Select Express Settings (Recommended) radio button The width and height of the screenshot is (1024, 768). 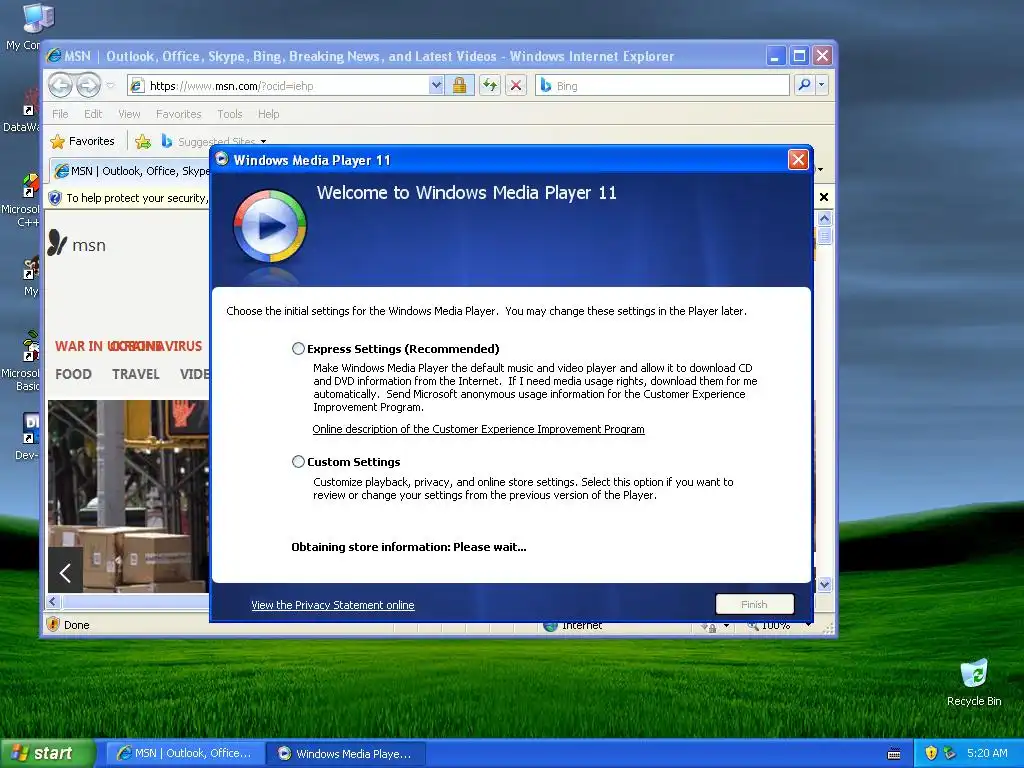pos(298,349)
